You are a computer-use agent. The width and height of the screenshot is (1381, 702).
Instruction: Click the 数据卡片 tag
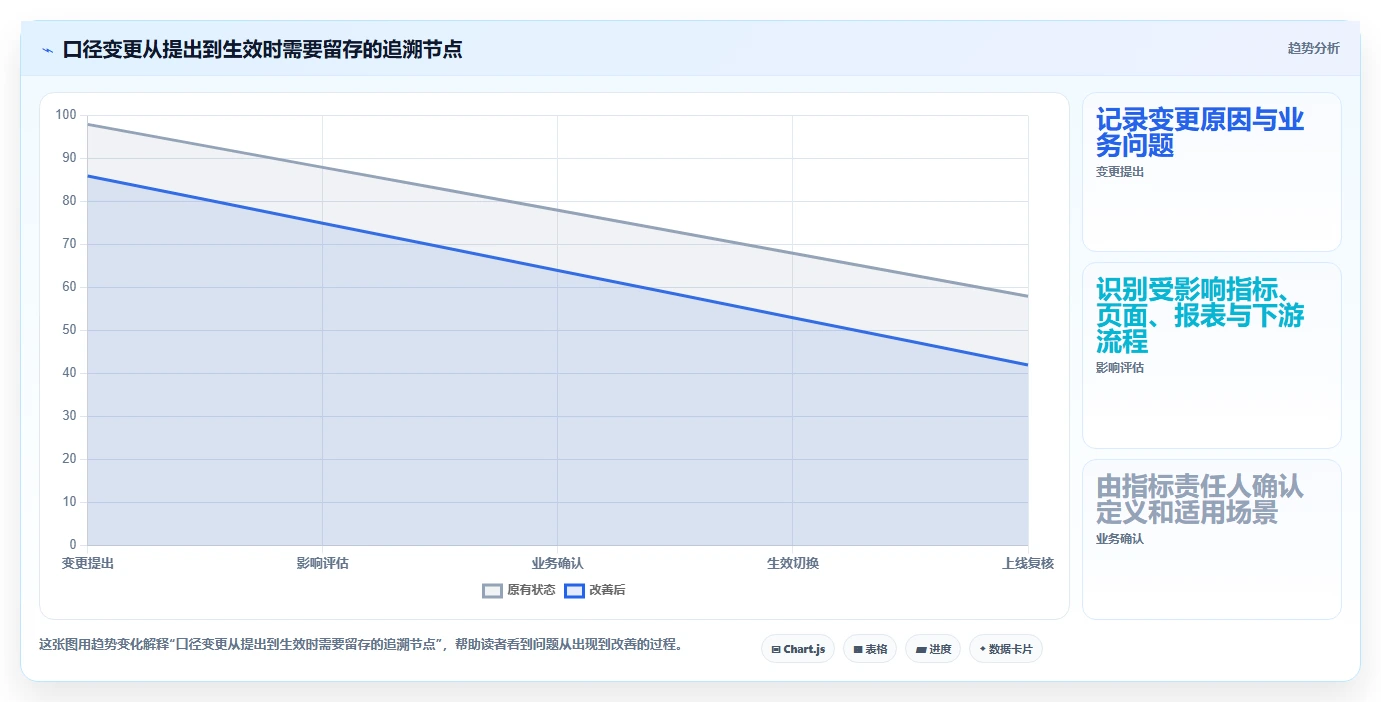click(1006, 649)
